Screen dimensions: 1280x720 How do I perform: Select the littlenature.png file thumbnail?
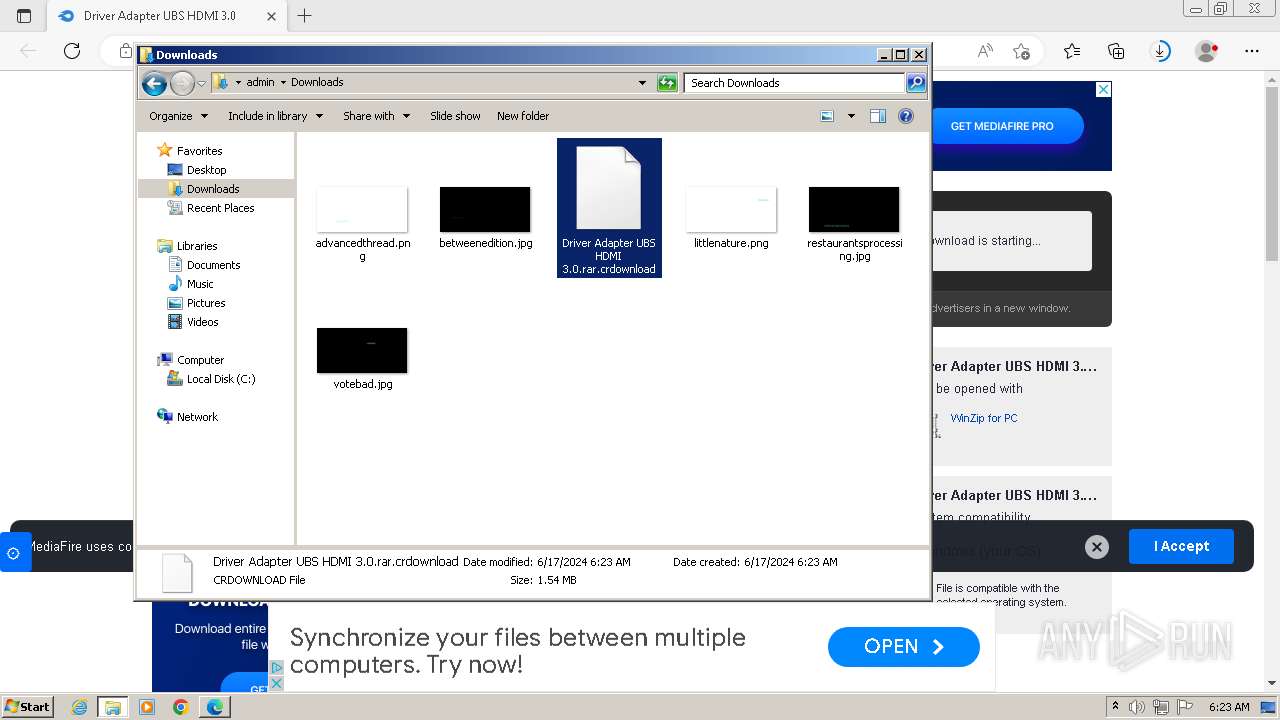coord(731,210)
